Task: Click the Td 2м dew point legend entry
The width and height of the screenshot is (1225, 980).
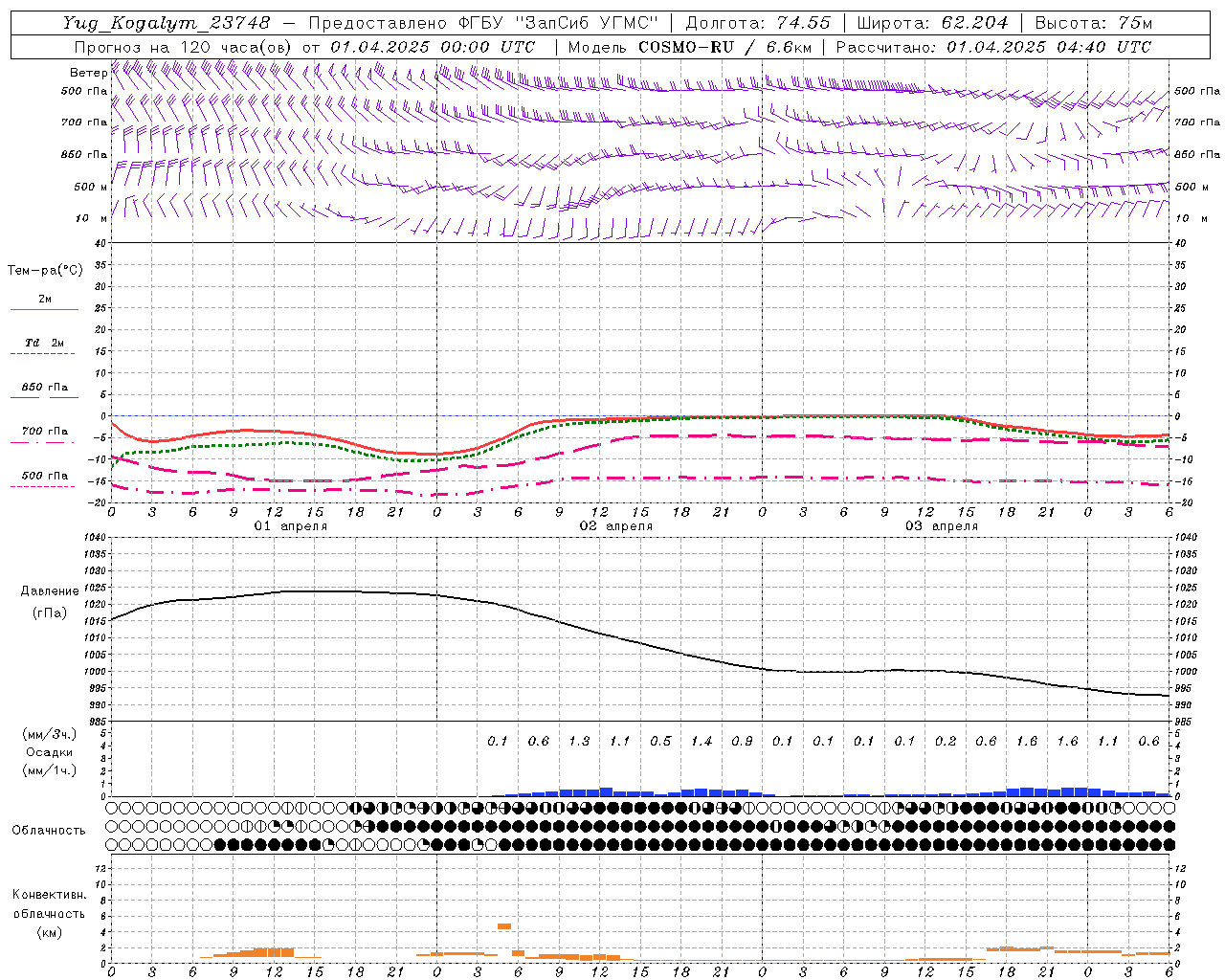Action: pyautogui.click(x=45, y=343)
